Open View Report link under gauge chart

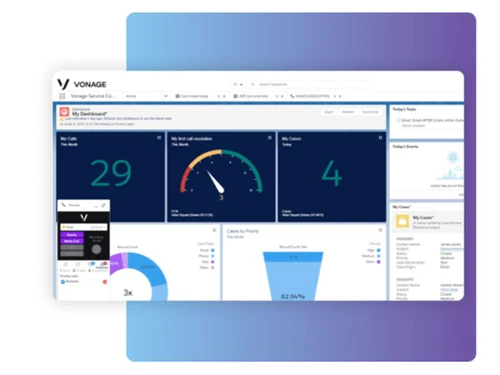coord(192,215)
